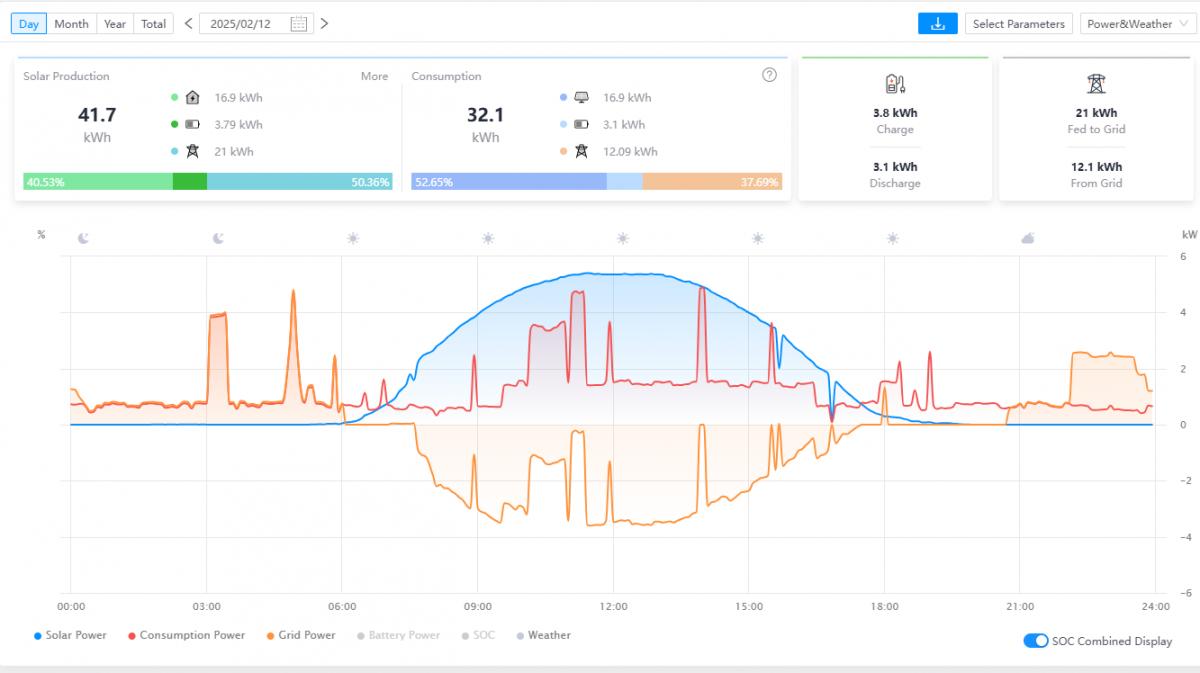Click the orange segment of consumption bar

click(x=711, y=182)
